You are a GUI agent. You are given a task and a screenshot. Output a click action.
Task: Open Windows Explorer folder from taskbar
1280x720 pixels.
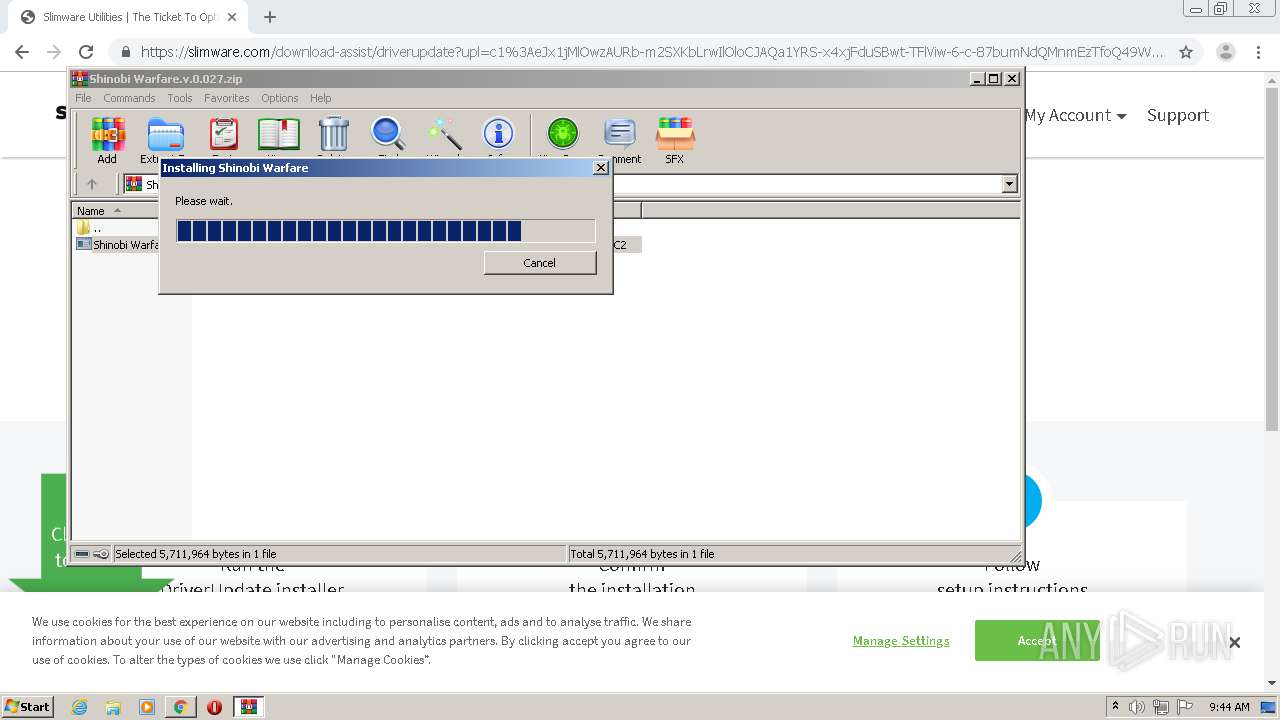[x=113, y=707]
